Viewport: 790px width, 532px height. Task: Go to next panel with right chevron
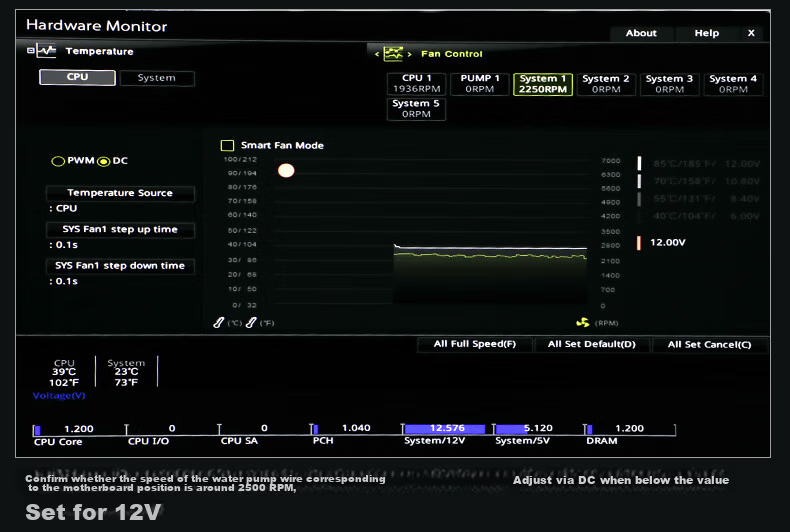410,54
